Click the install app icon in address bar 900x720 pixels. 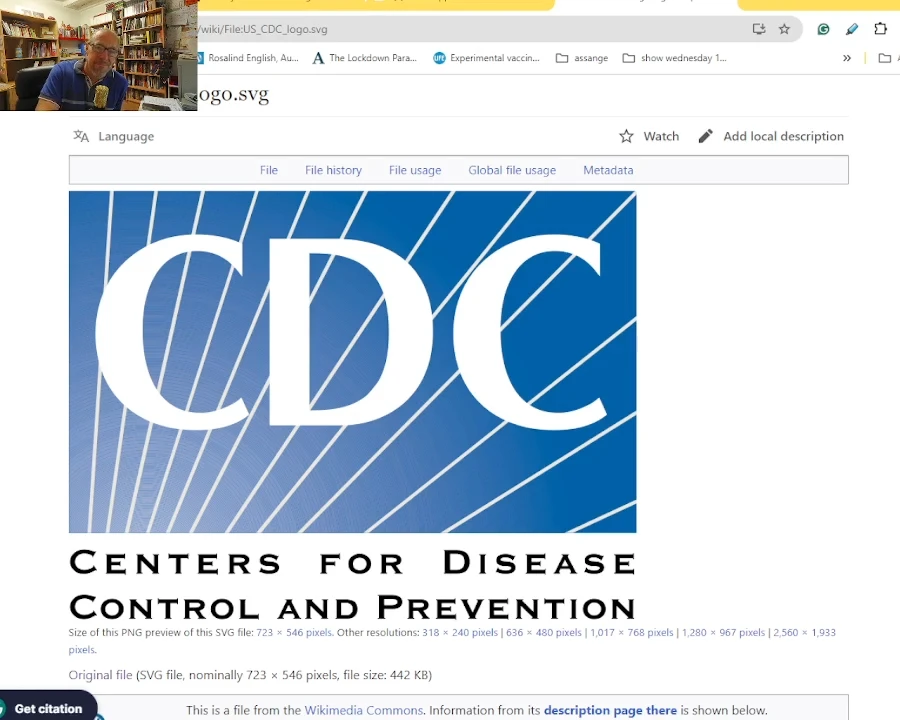(x=759, y=29)
